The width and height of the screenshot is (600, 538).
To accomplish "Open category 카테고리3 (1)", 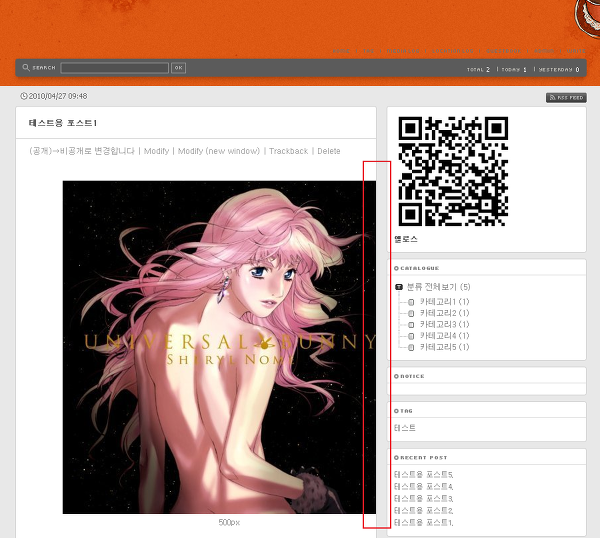I will (444, 324).
